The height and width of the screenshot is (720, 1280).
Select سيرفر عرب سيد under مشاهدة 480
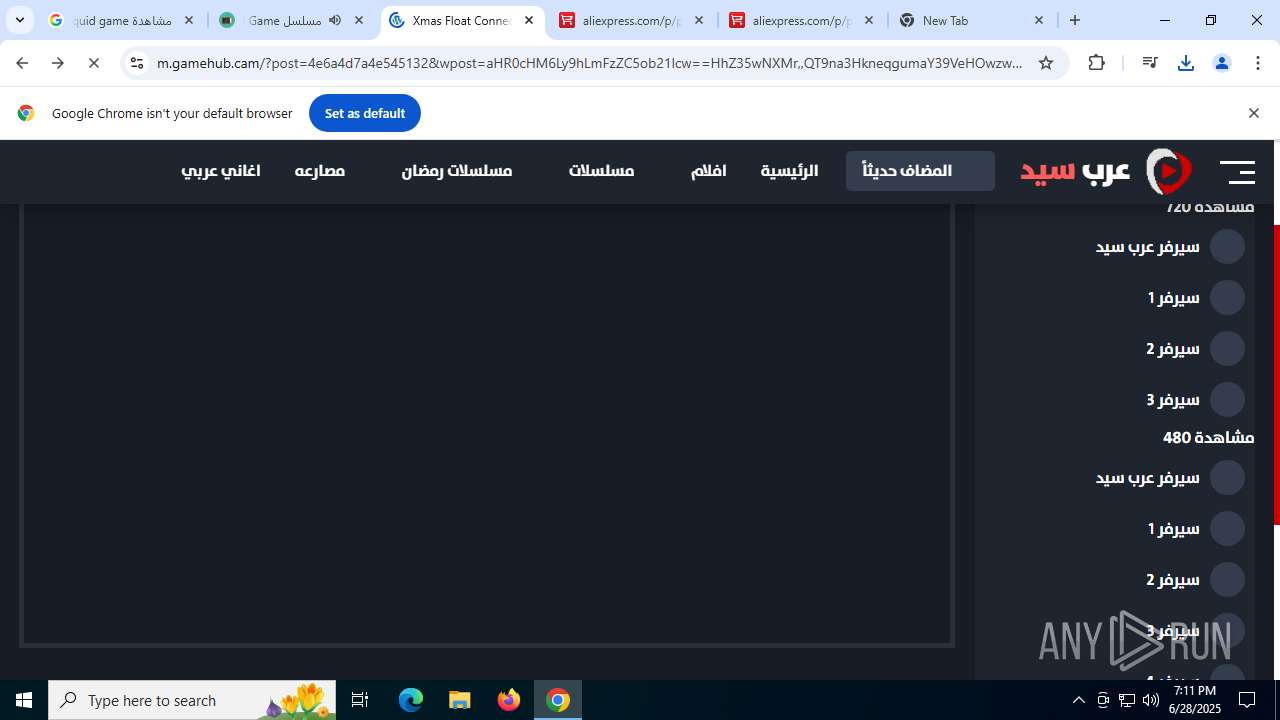click(x=1170, y=477)
